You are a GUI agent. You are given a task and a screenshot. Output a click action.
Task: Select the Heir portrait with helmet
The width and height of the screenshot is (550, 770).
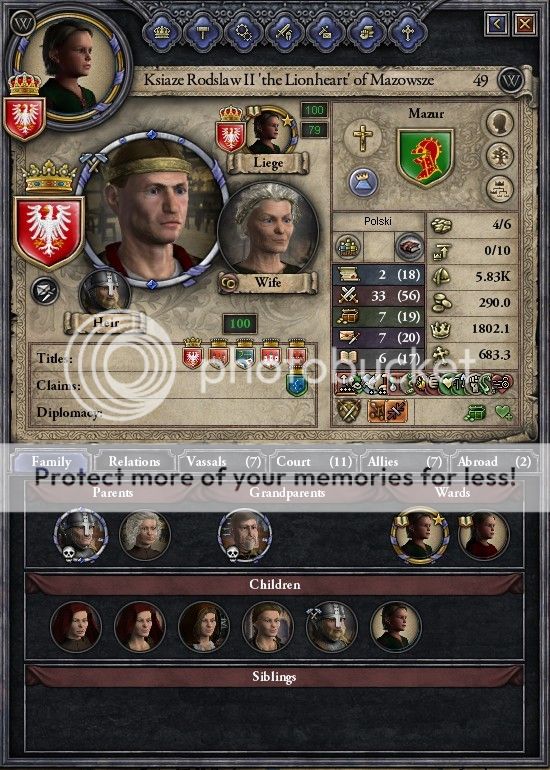(105, 293)
